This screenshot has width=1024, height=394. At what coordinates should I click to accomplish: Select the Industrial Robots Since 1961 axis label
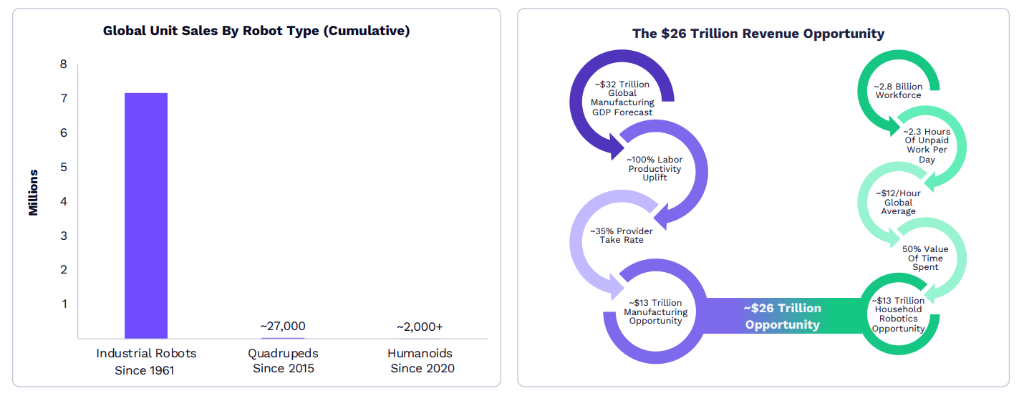[x=146, y=361]
